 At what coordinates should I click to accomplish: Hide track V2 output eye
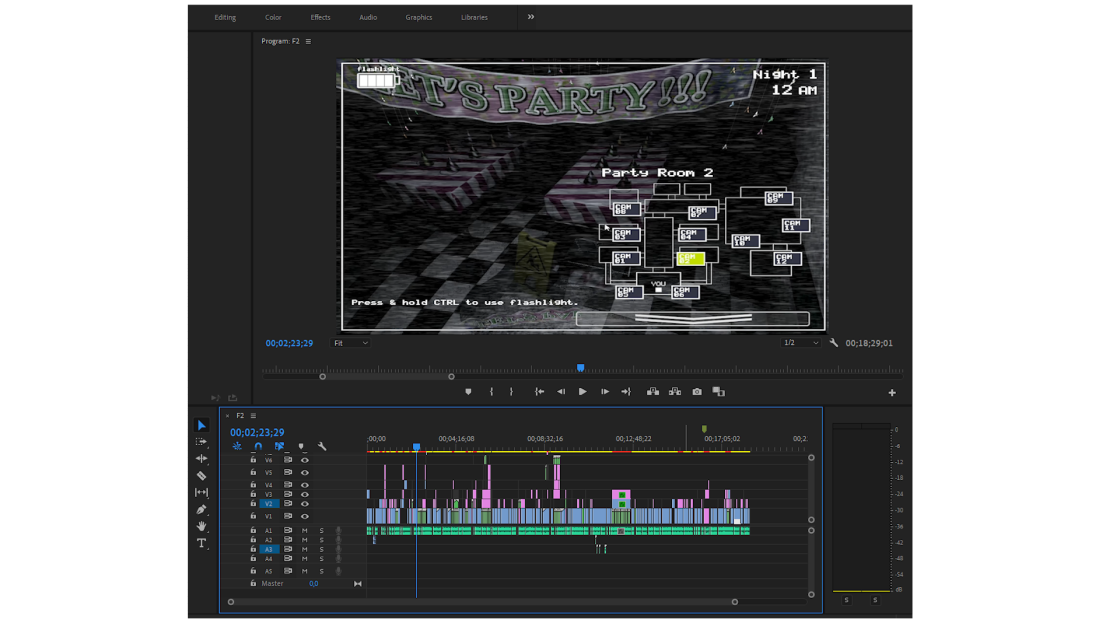(304, 504)
